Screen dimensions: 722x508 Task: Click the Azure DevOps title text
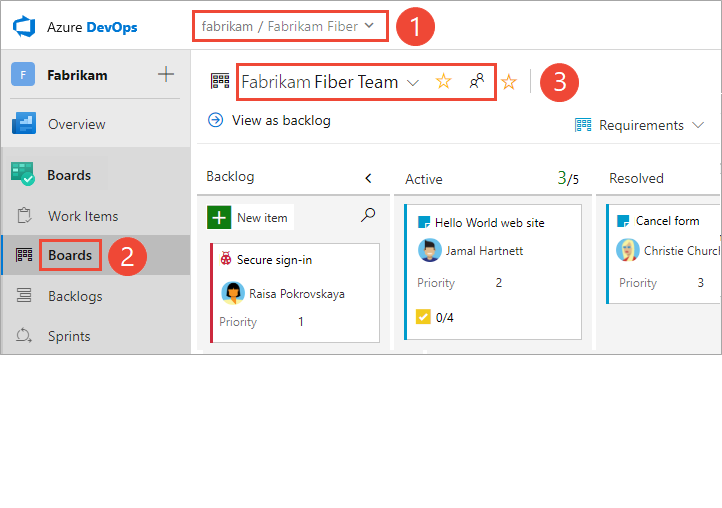(x=92, y=27)
